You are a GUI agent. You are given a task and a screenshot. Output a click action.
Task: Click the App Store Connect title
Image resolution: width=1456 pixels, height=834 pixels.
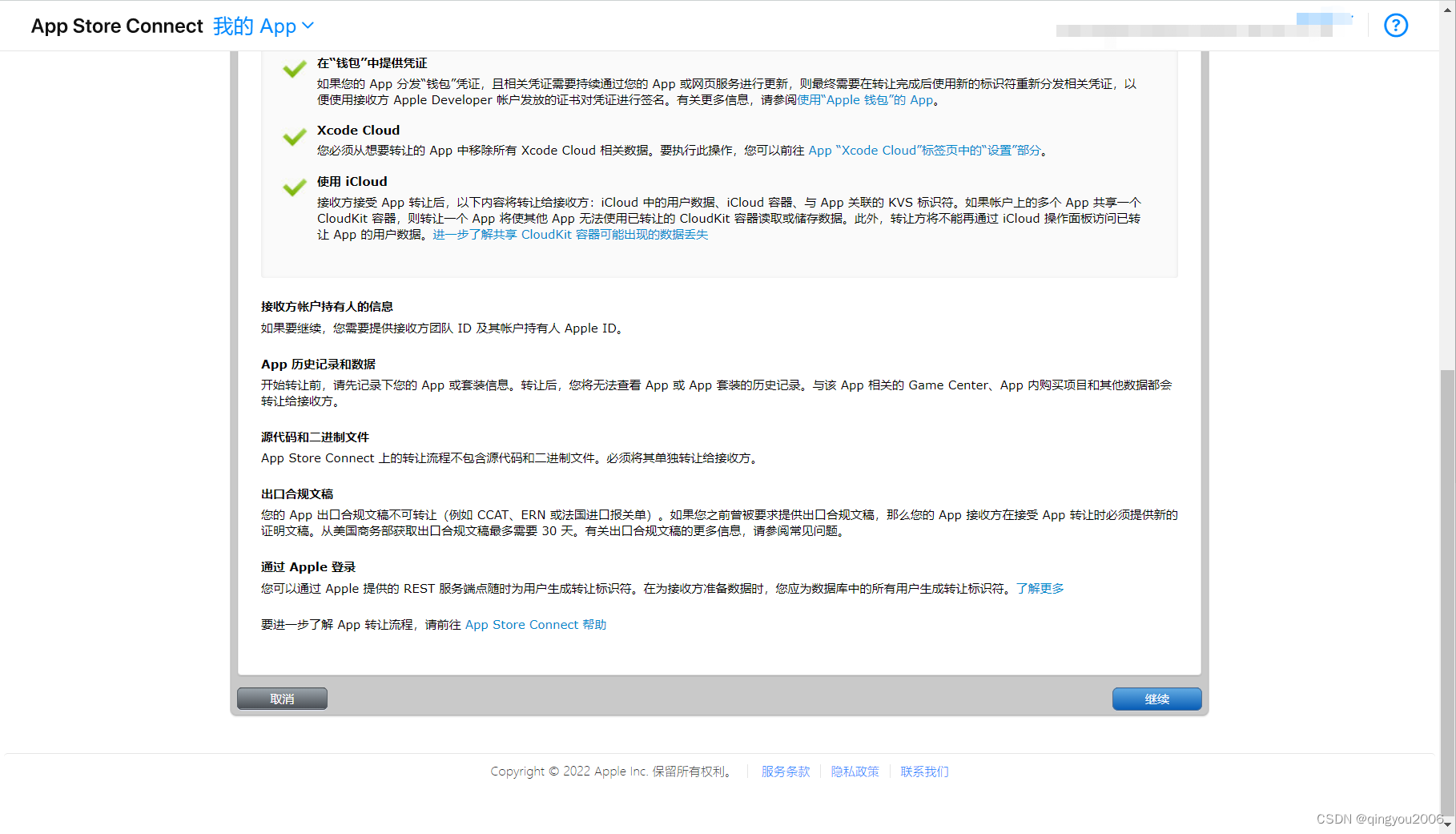pos(117,26)
